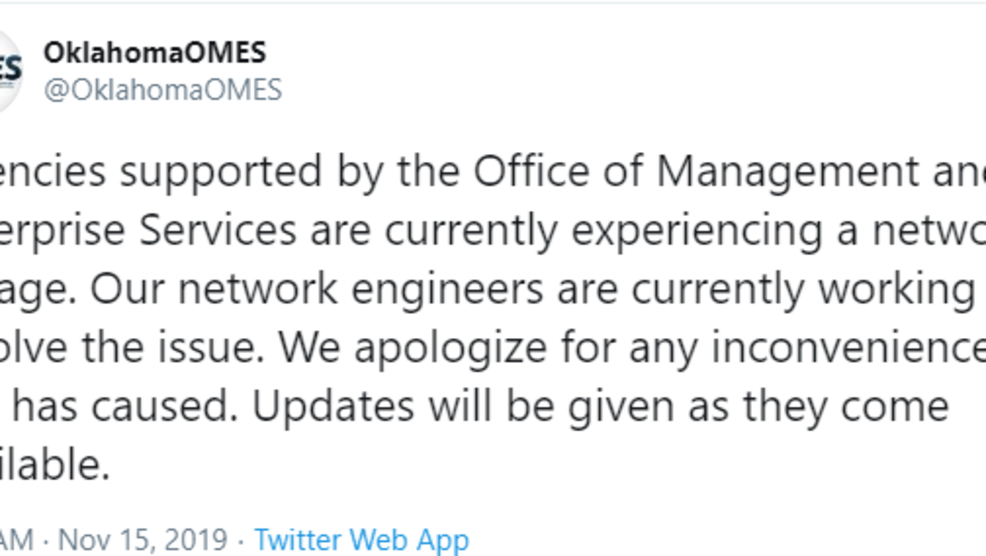986x556 pixels.
Task: Open the Twitter Web App source link
Action: click(361, 540)
